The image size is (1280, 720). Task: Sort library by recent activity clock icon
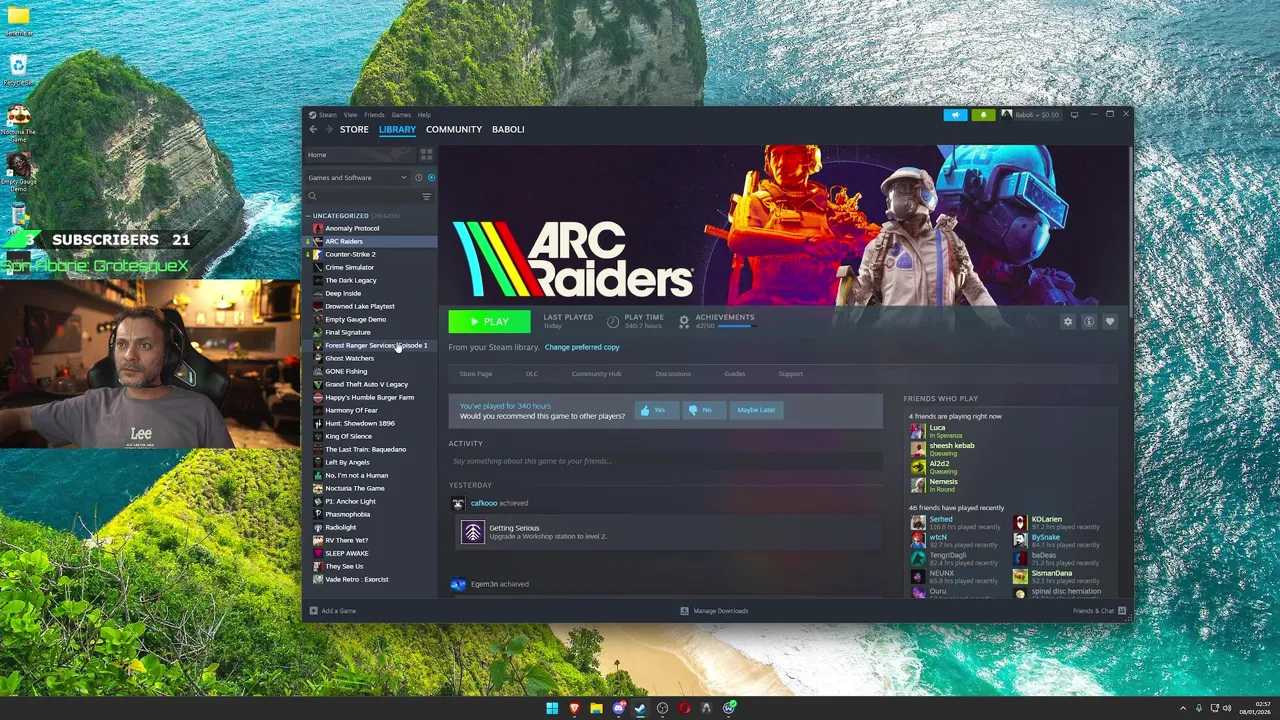coord(419,178)
